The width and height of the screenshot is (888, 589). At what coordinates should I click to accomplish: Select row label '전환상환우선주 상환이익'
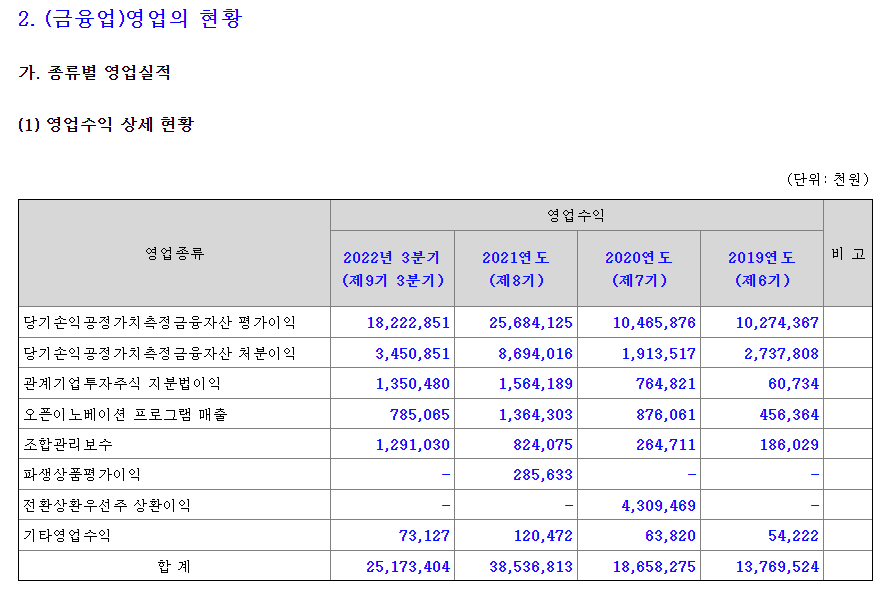coord(107,505)
